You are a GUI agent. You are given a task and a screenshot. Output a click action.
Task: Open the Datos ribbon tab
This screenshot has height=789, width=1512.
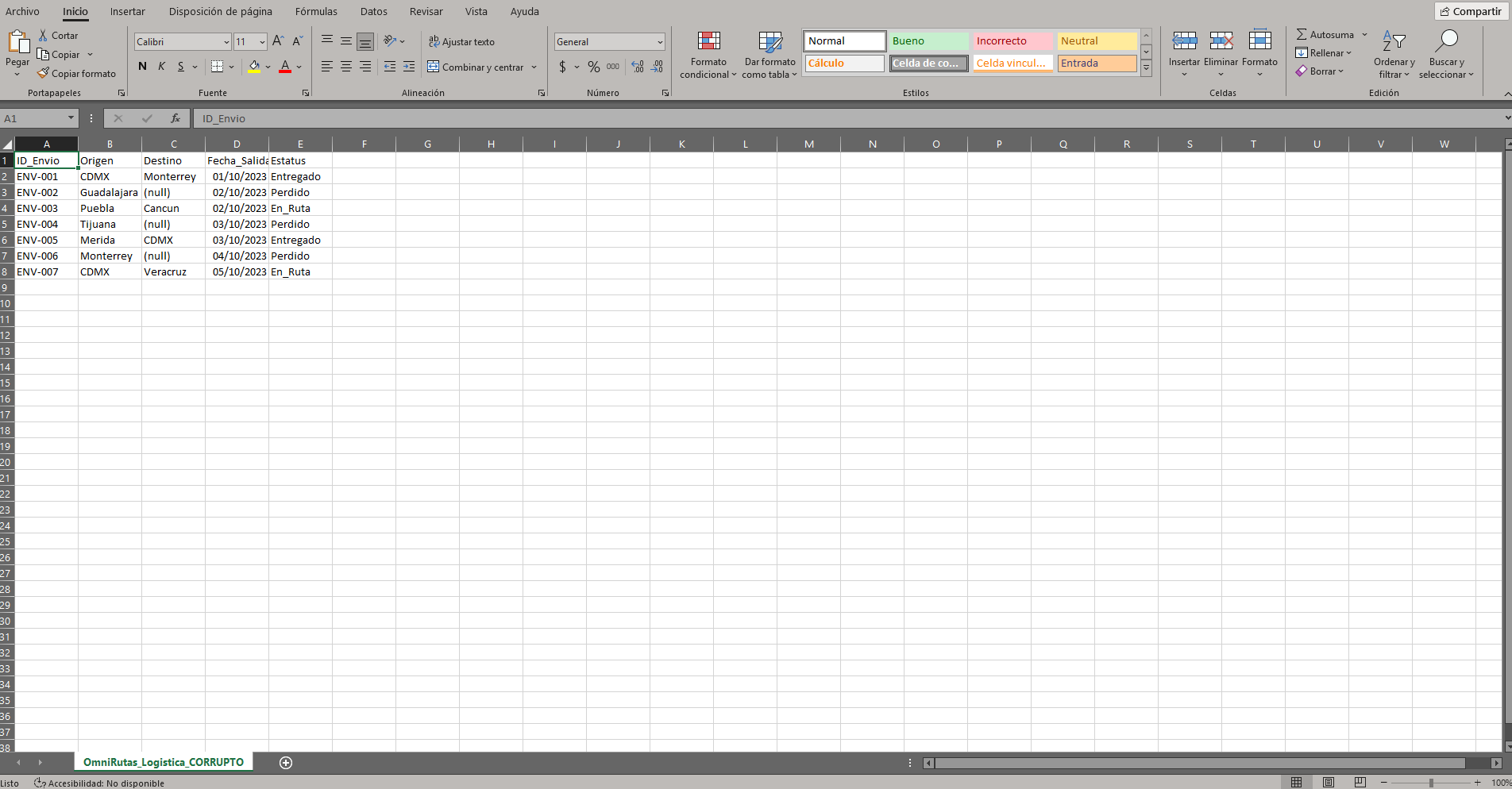(x=374, y=12)
